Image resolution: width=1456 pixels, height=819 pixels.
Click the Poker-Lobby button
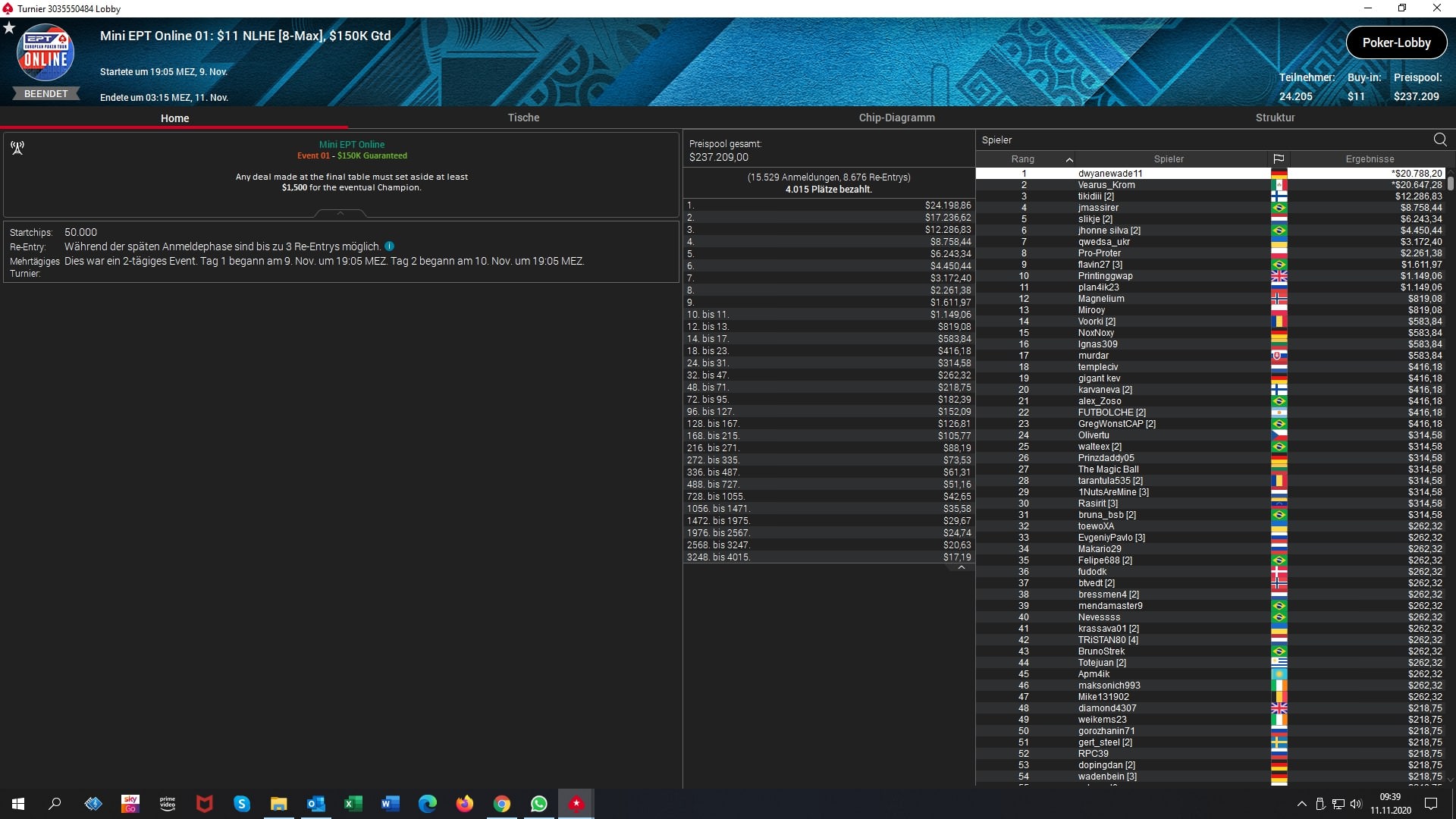pyautogui.click(x=1396, y=42)
